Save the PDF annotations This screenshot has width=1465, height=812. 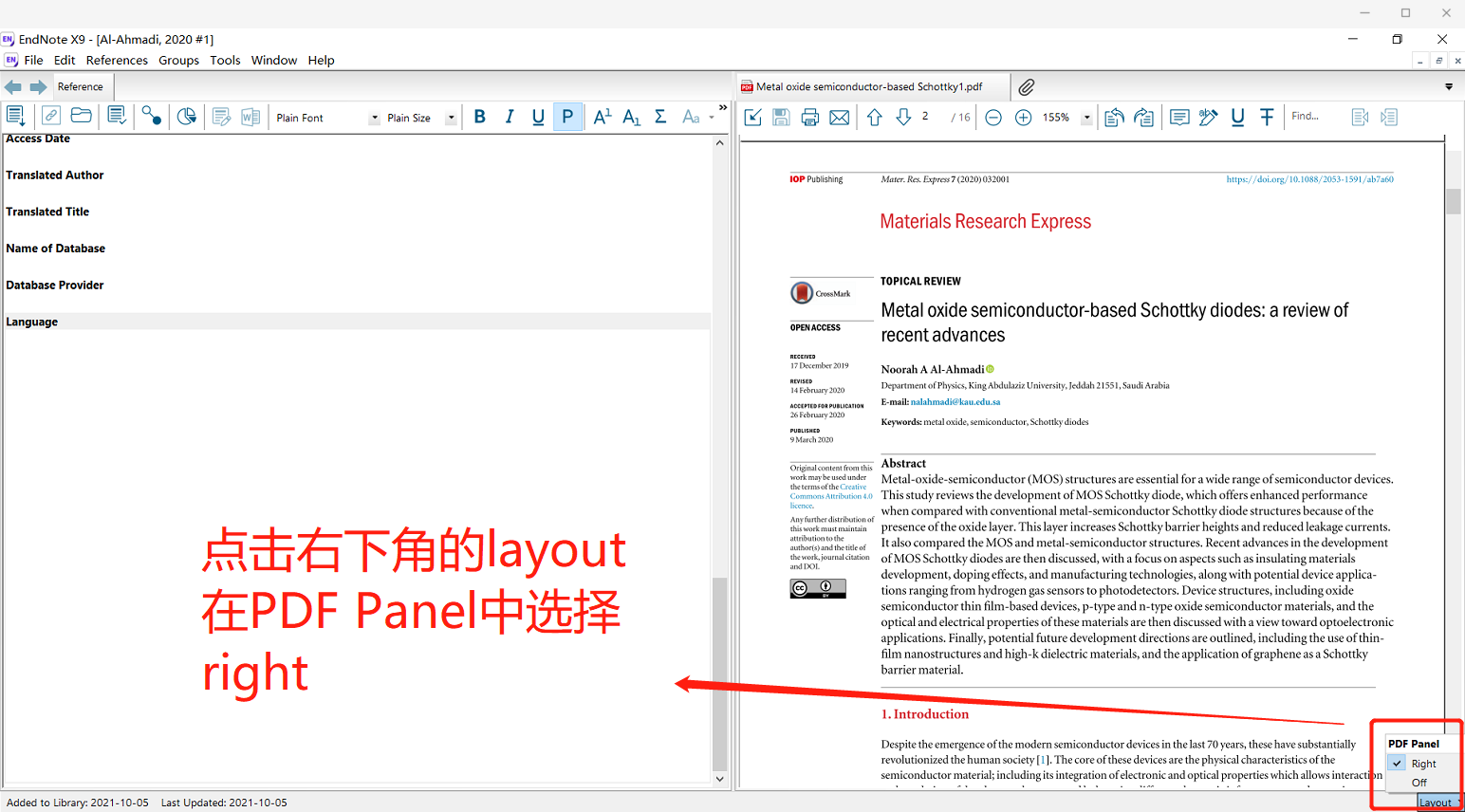pyautogui.click(x=781, y=116)
